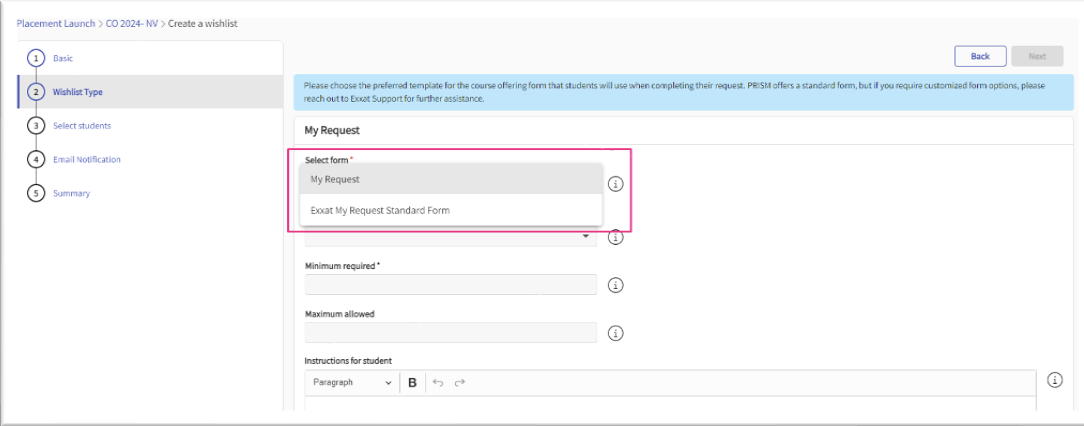This screenshot has height=426, width=1084.
Task: Open the Select students step
Action: pos(81,125)
